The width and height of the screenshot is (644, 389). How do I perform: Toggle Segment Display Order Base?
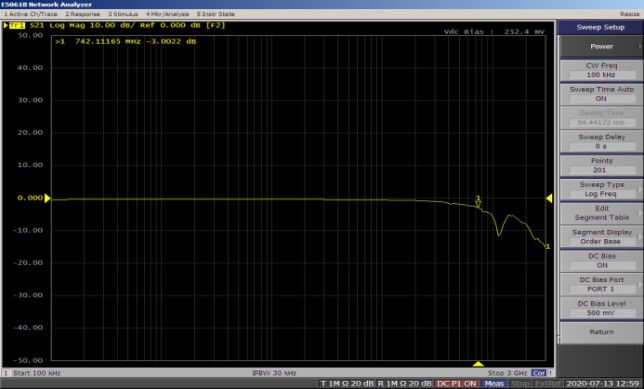601,237
